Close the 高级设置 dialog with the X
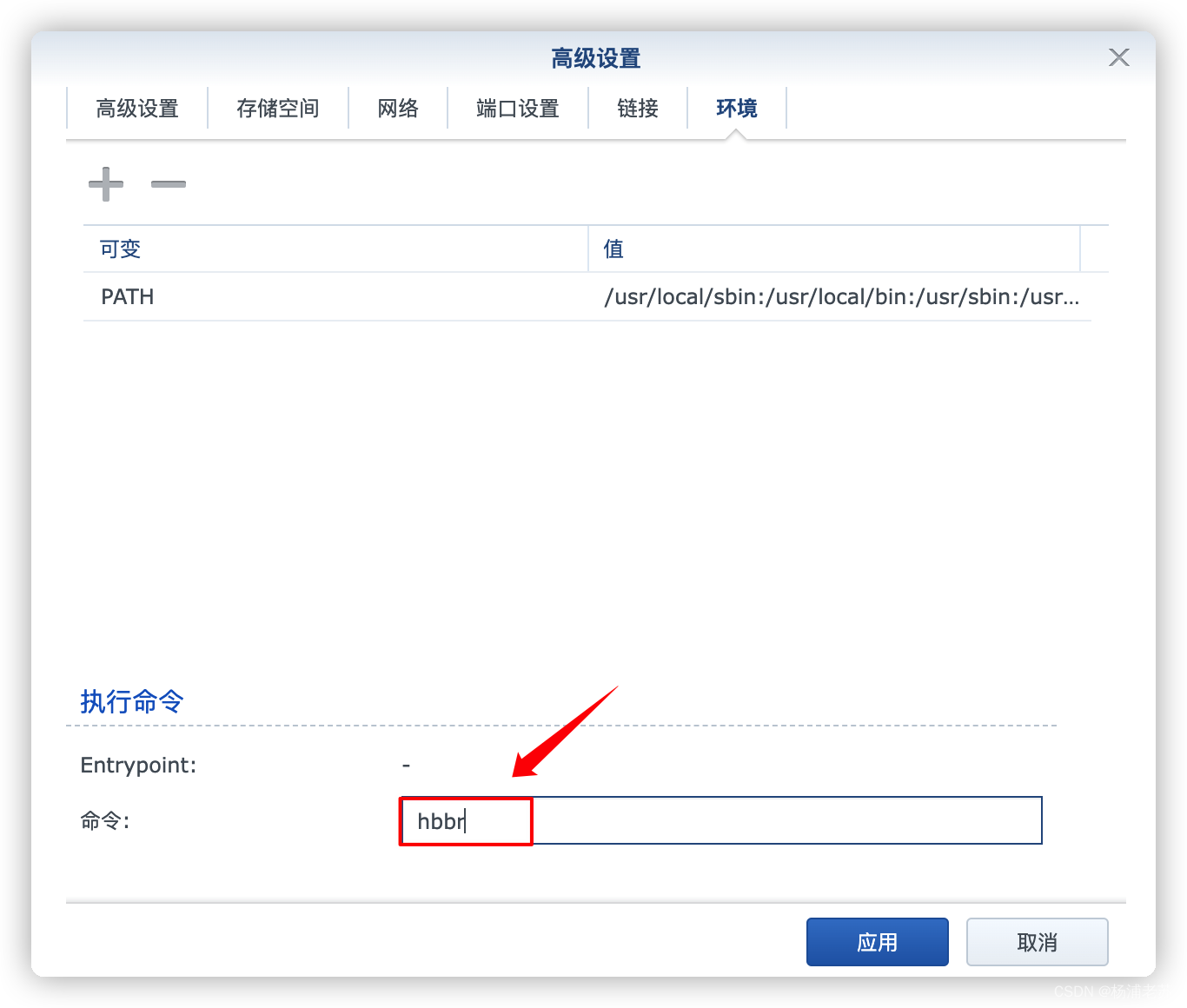The image size is (1187, 1008). click(x=1119, y=57)
